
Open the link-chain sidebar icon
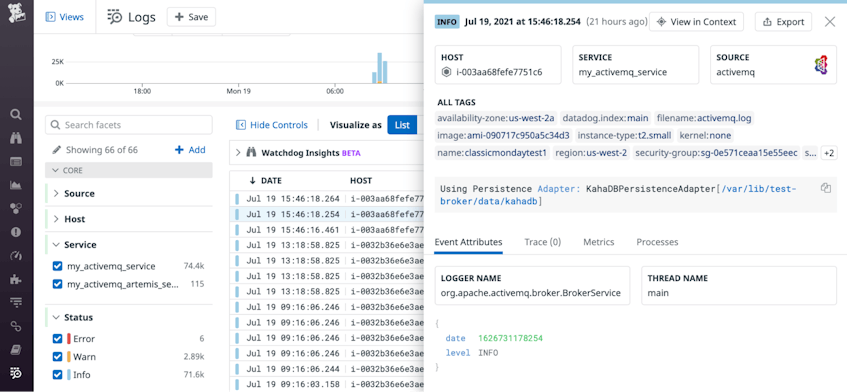tap(16, 326)
